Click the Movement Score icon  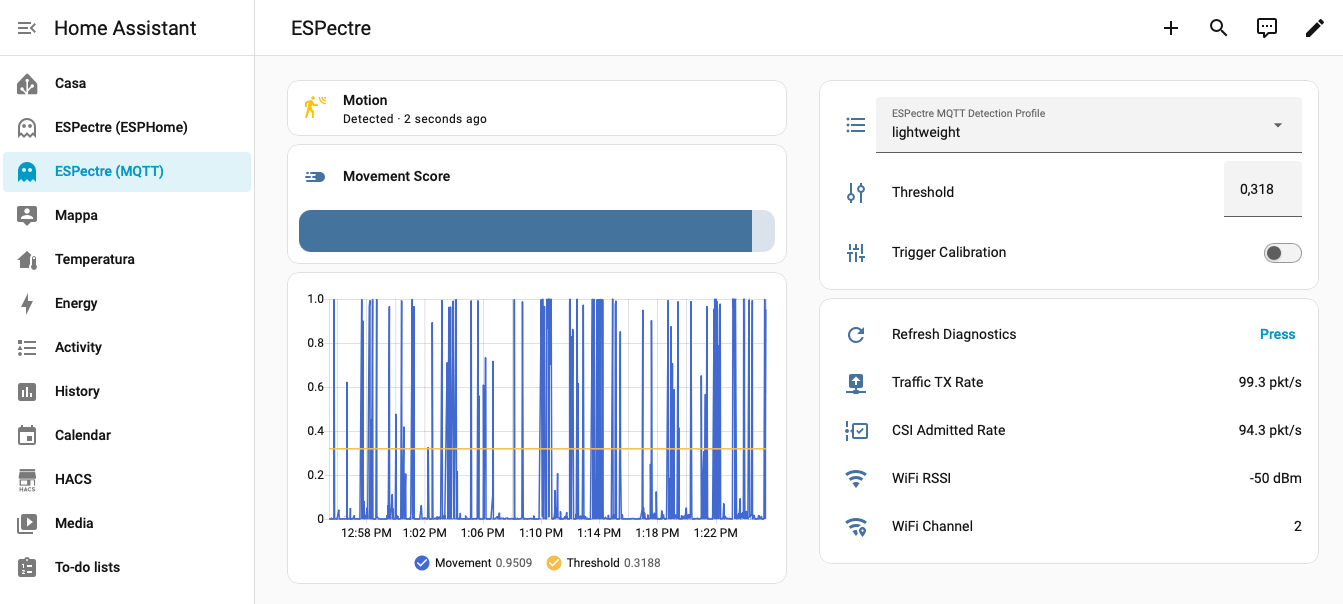[x=314, y=177]
